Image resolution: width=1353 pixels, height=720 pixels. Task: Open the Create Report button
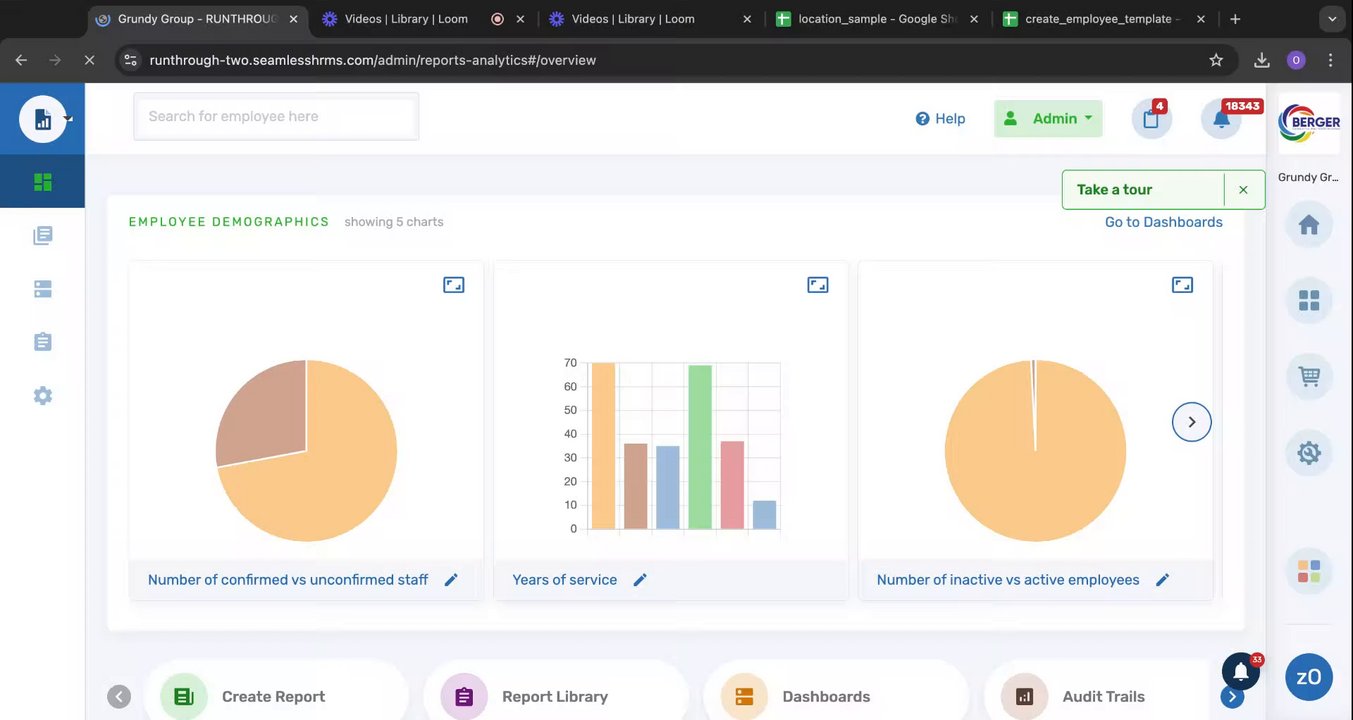click(275, 696)
